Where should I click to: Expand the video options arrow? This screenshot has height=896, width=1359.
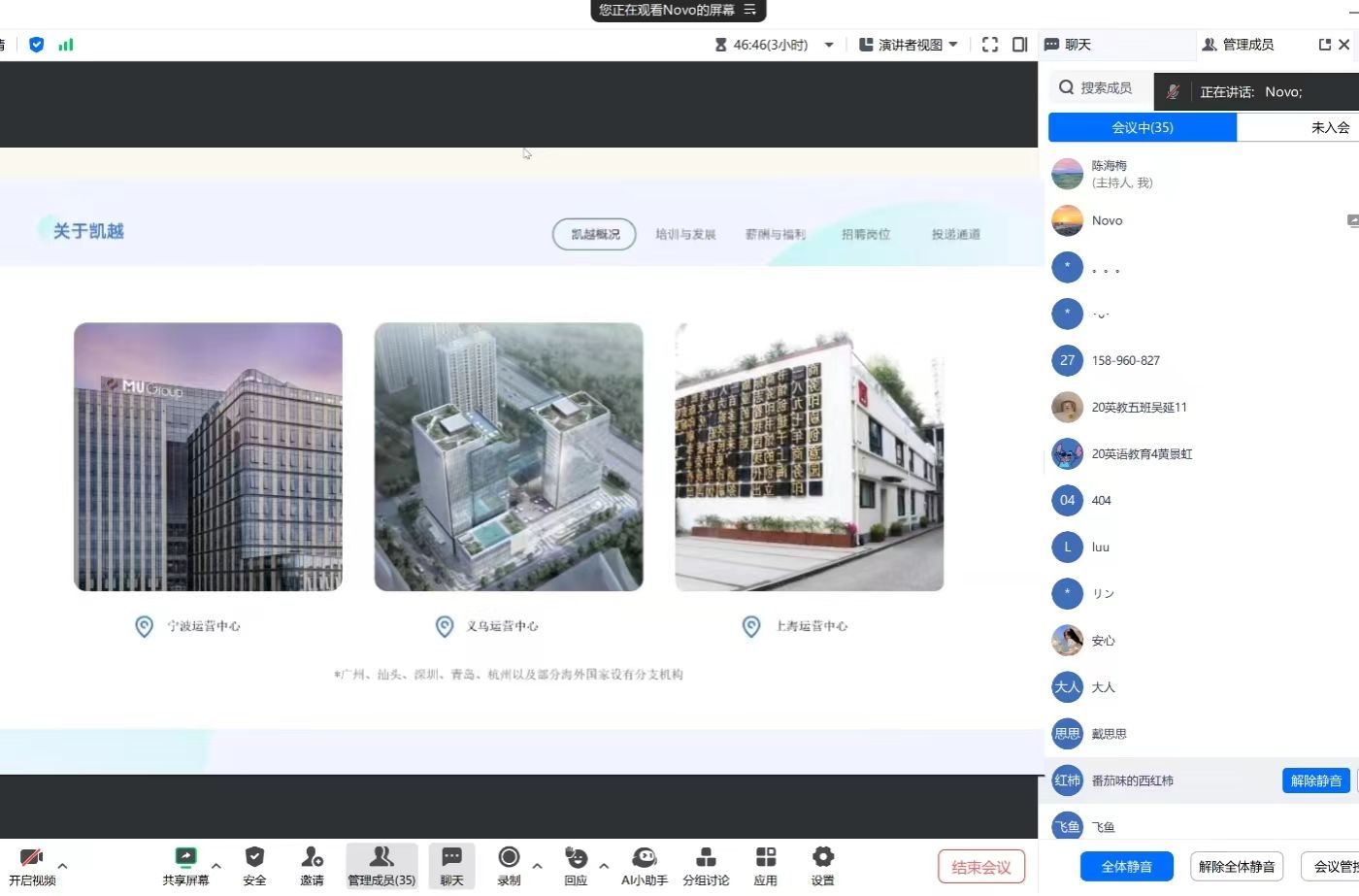click(63, 865)
